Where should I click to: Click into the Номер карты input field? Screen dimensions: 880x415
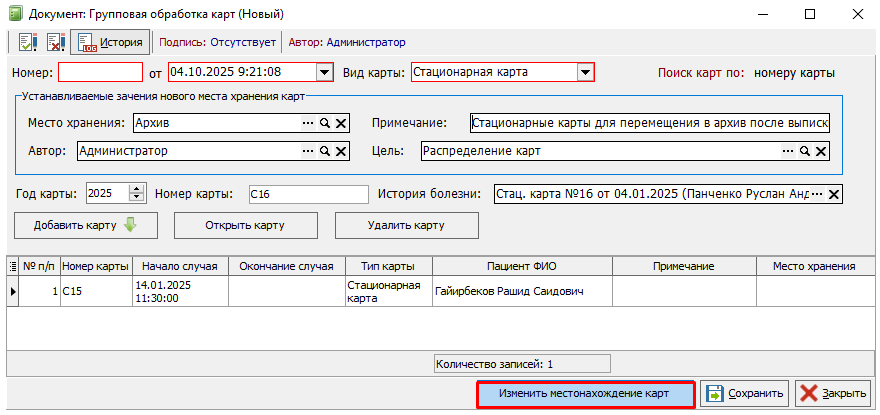tap(308, 194)
